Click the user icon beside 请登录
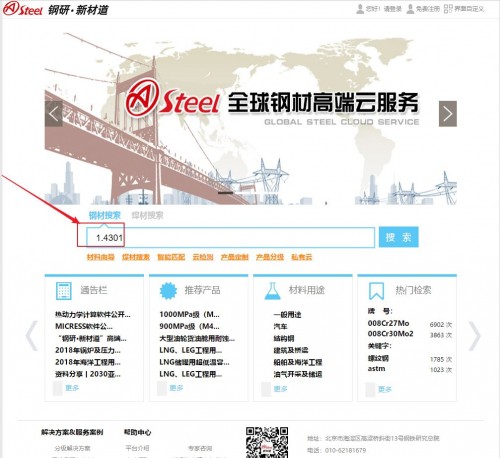 pyautogui.click(x=360, y=9)
